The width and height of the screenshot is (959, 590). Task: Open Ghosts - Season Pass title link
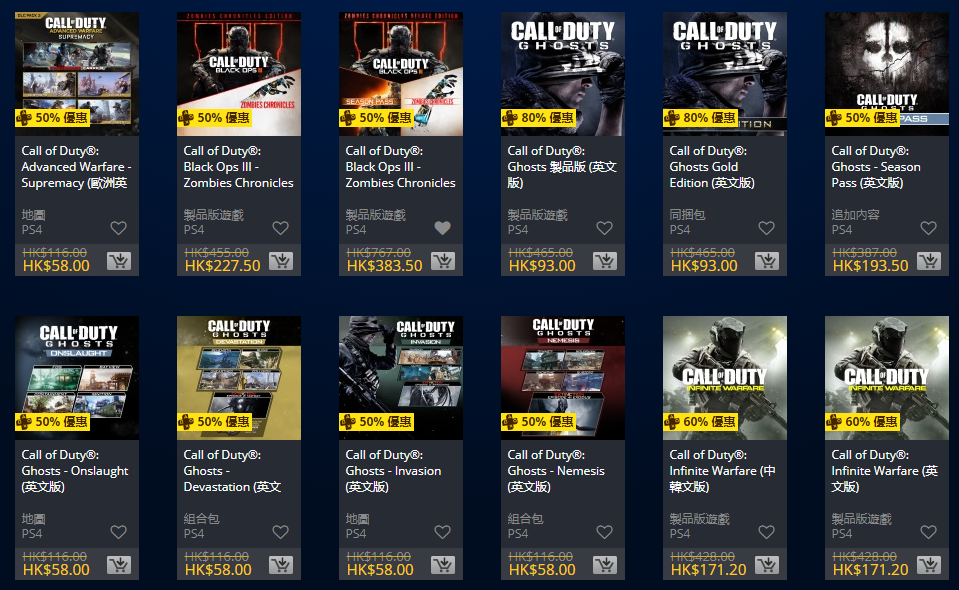[876, 166]
